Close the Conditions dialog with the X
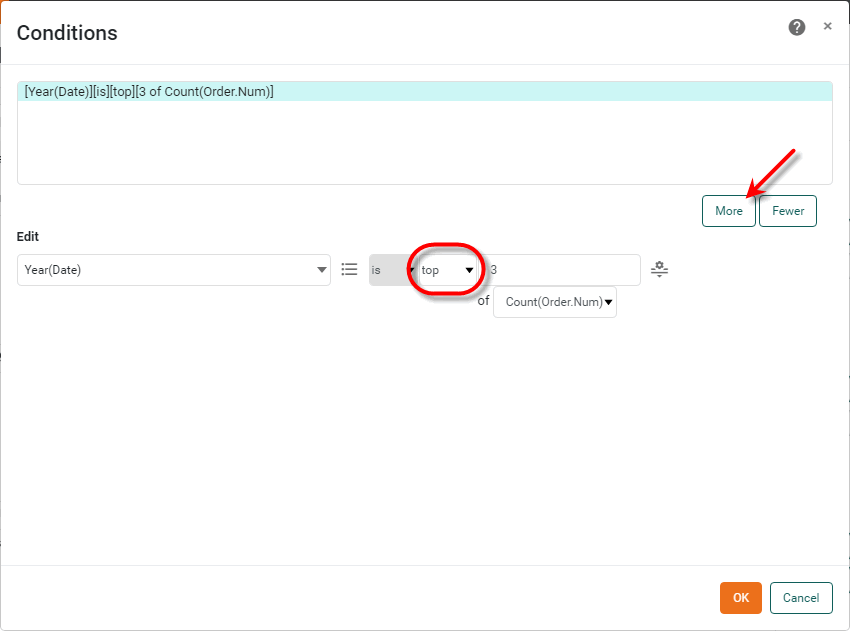Image resolution: width=850 pixels, height=631 pixels. tap(827, 26)
